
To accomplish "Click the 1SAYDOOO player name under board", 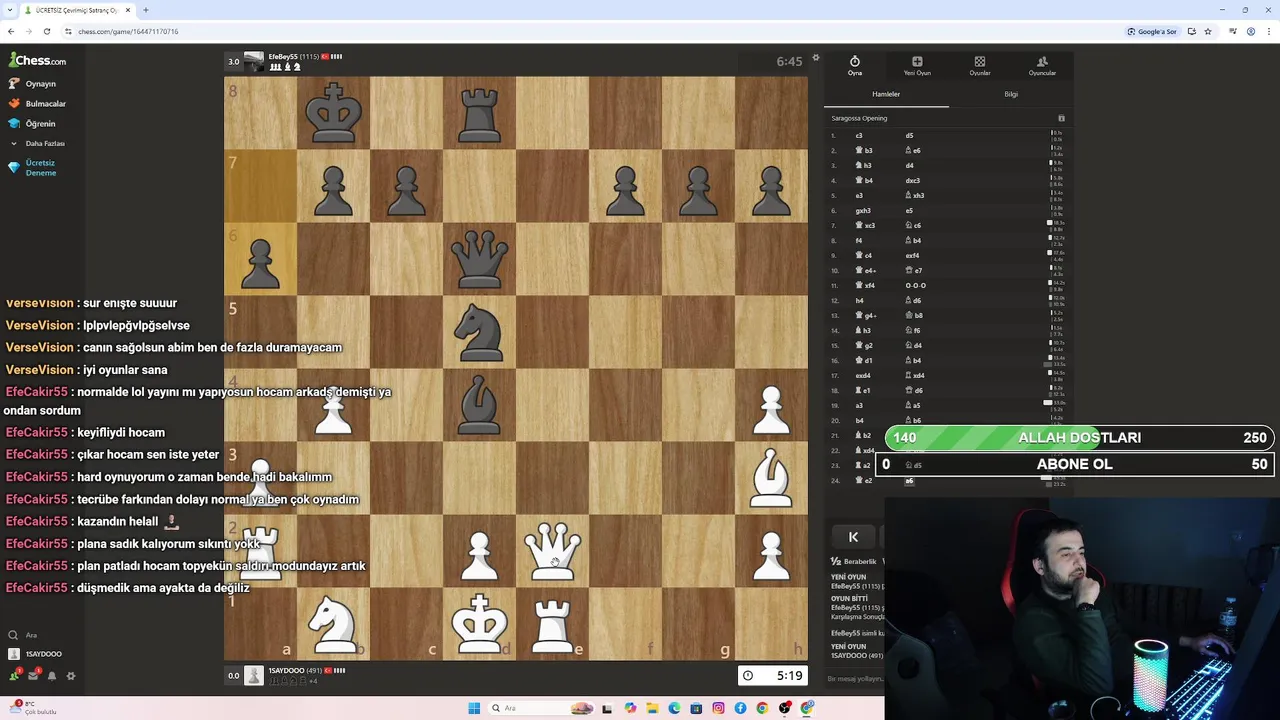I will pyautogui.click(x=286, y=671).
